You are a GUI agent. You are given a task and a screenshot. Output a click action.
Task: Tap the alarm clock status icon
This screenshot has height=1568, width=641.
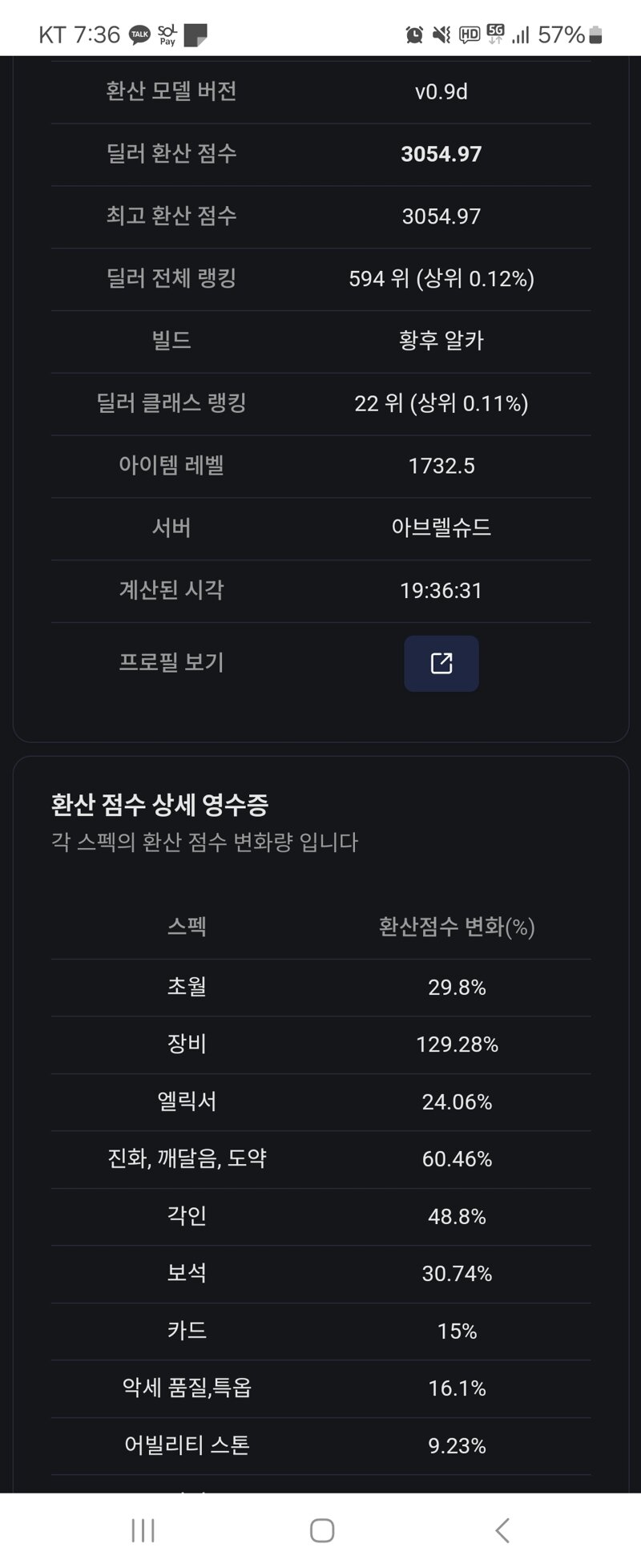(414, 34)
